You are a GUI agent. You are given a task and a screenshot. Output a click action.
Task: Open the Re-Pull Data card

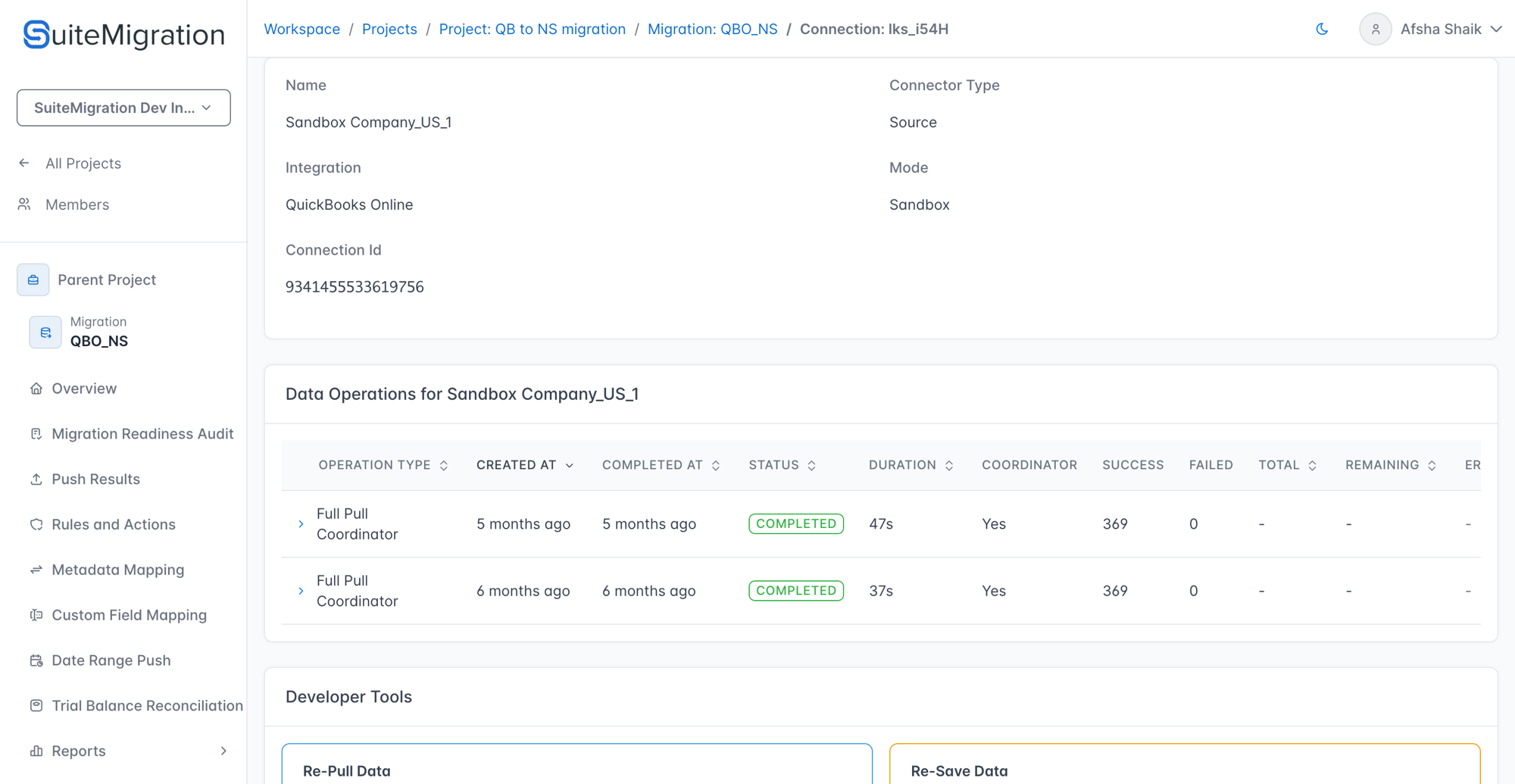pos(576,764)
